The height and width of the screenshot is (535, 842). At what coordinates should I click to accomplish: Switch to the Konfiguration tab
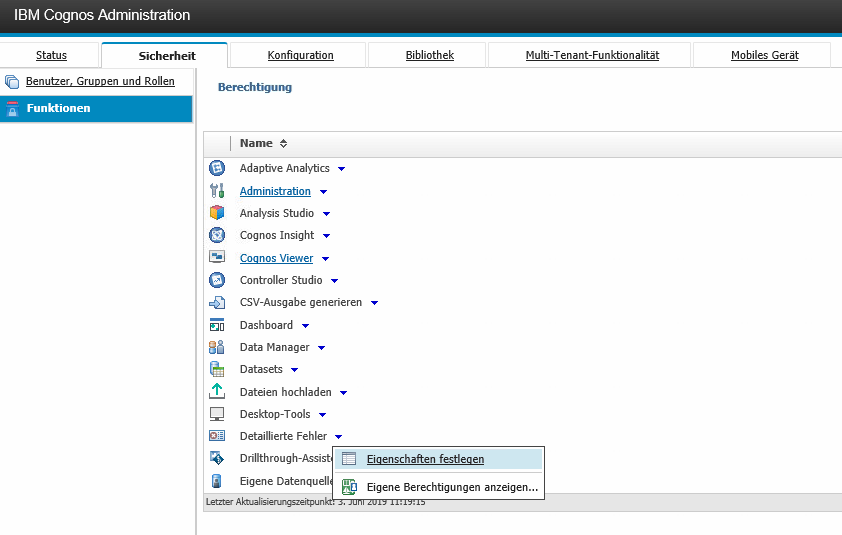(x=300, y=55)
